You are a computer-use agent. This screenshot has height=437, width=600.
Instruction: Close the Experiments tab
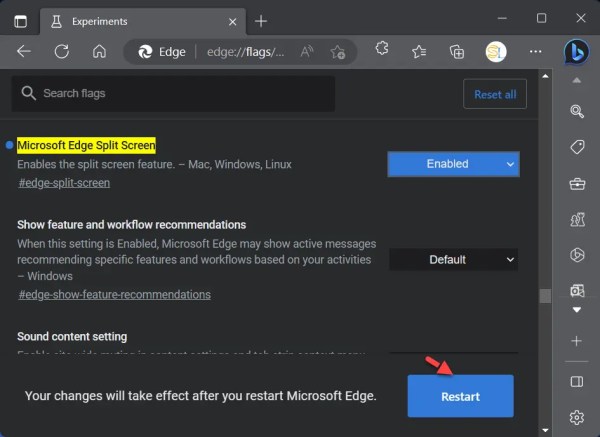pos(232,22)
